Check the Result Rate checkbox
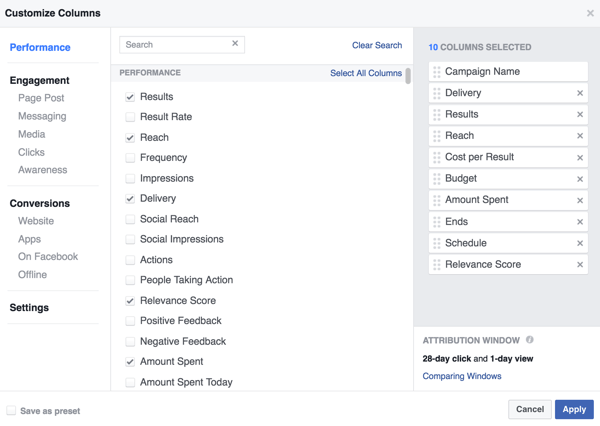 (x=130, y=117)
